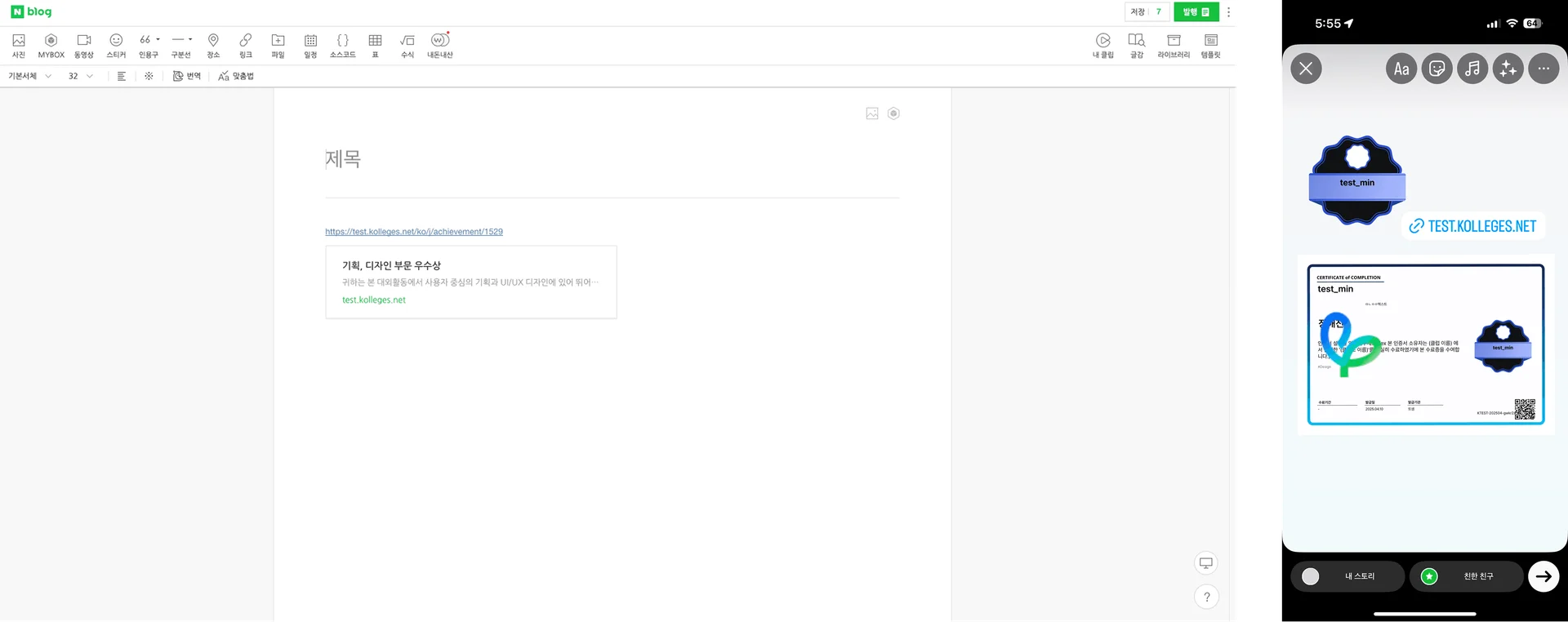
Task: Add music to the story
Action: tap(1472, 69)
